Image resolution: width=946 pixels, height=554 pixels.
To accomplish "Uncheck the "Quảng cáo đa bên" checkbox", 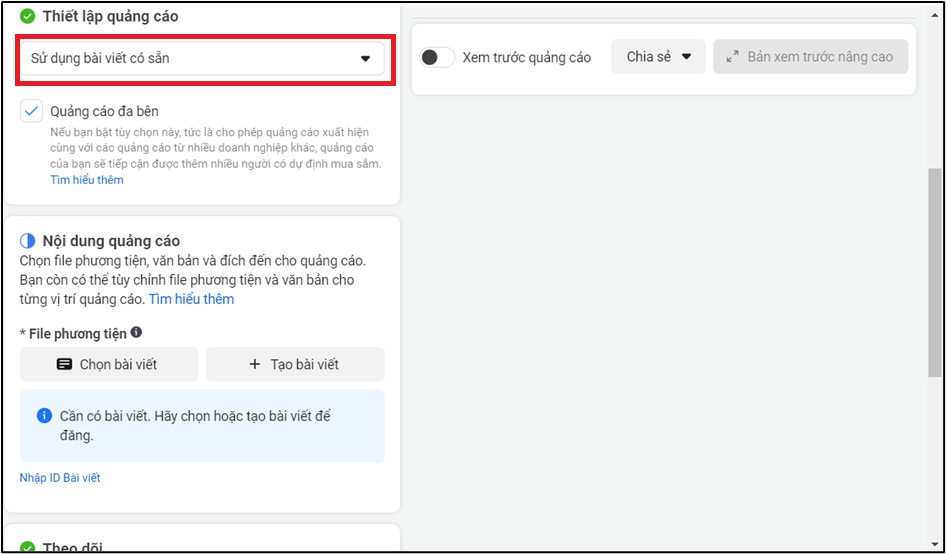I will point(31,111).
